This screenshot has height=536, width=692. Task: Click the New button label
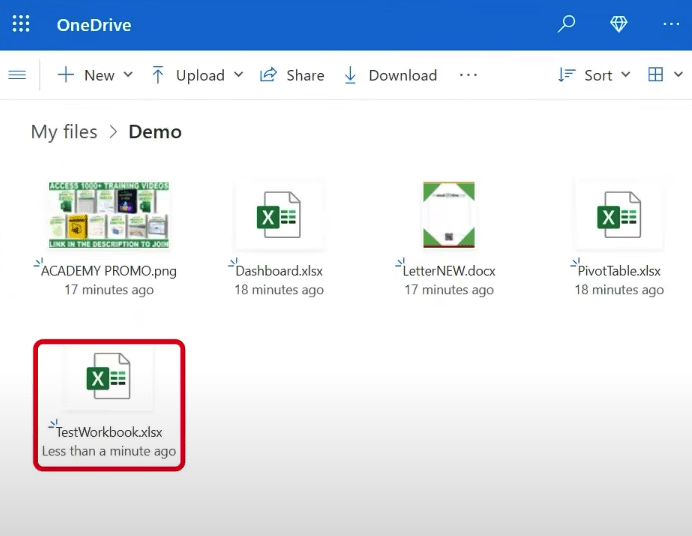point(99,75)
